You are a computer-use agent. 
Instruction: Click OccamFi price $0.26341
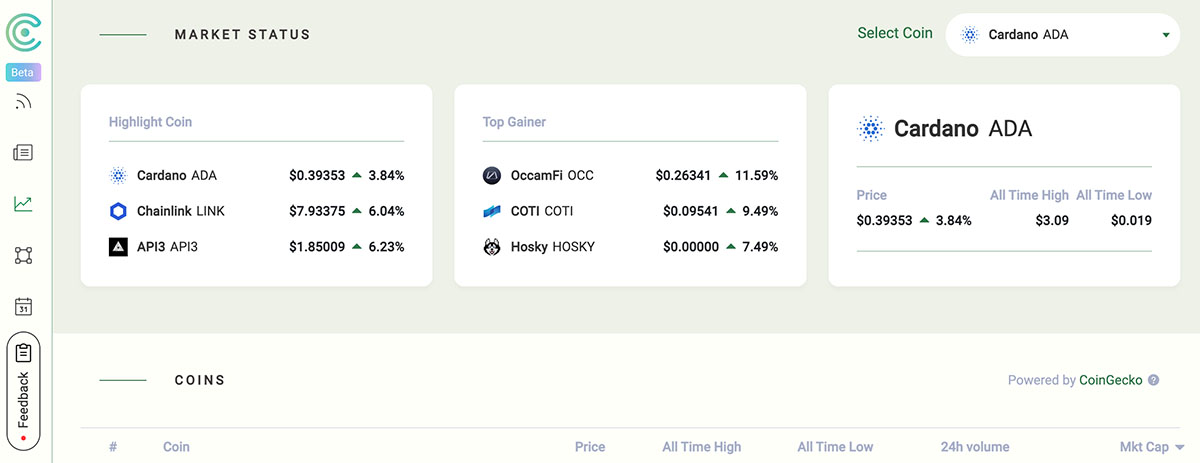click(684, 176)
